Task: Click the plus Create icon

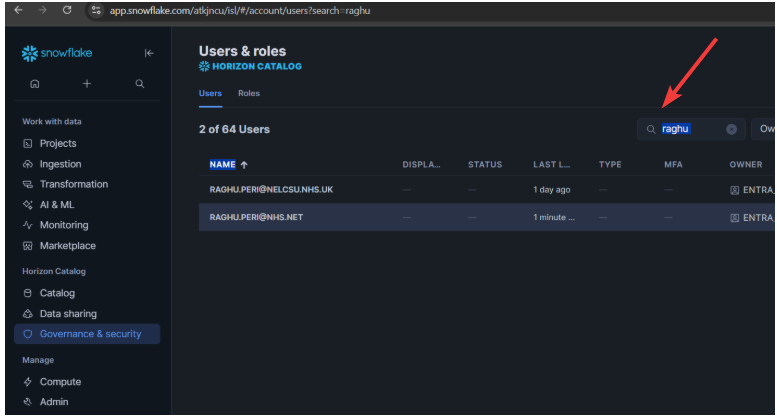Action: tap(87, 84)
